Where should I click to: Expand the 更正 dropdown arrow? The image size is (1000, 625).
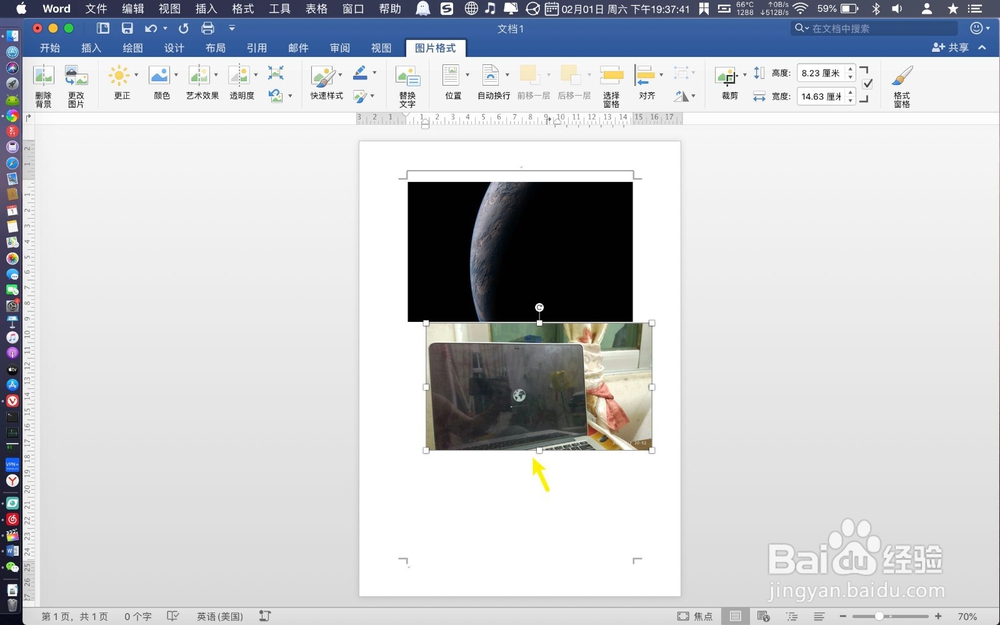[x=136, y=75]
